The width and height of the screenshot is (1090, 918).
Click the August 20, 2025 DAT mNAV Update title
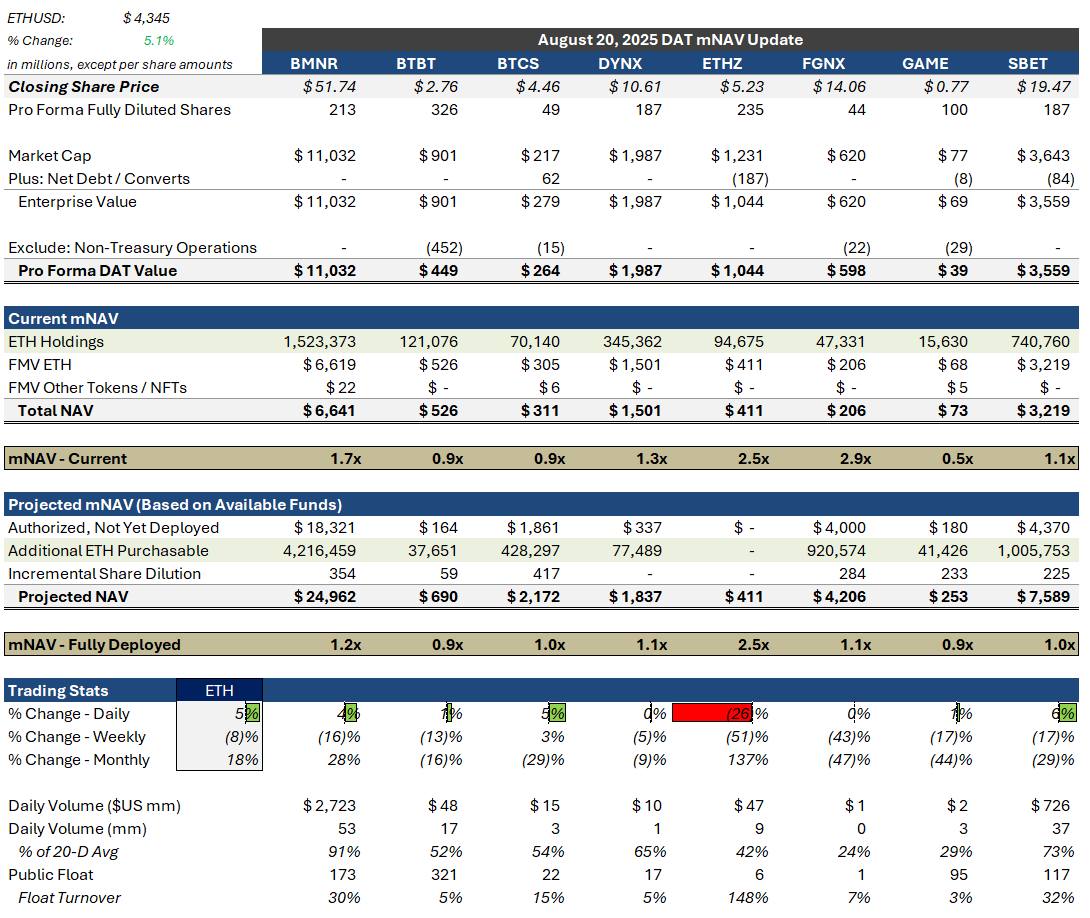[670, 40]
